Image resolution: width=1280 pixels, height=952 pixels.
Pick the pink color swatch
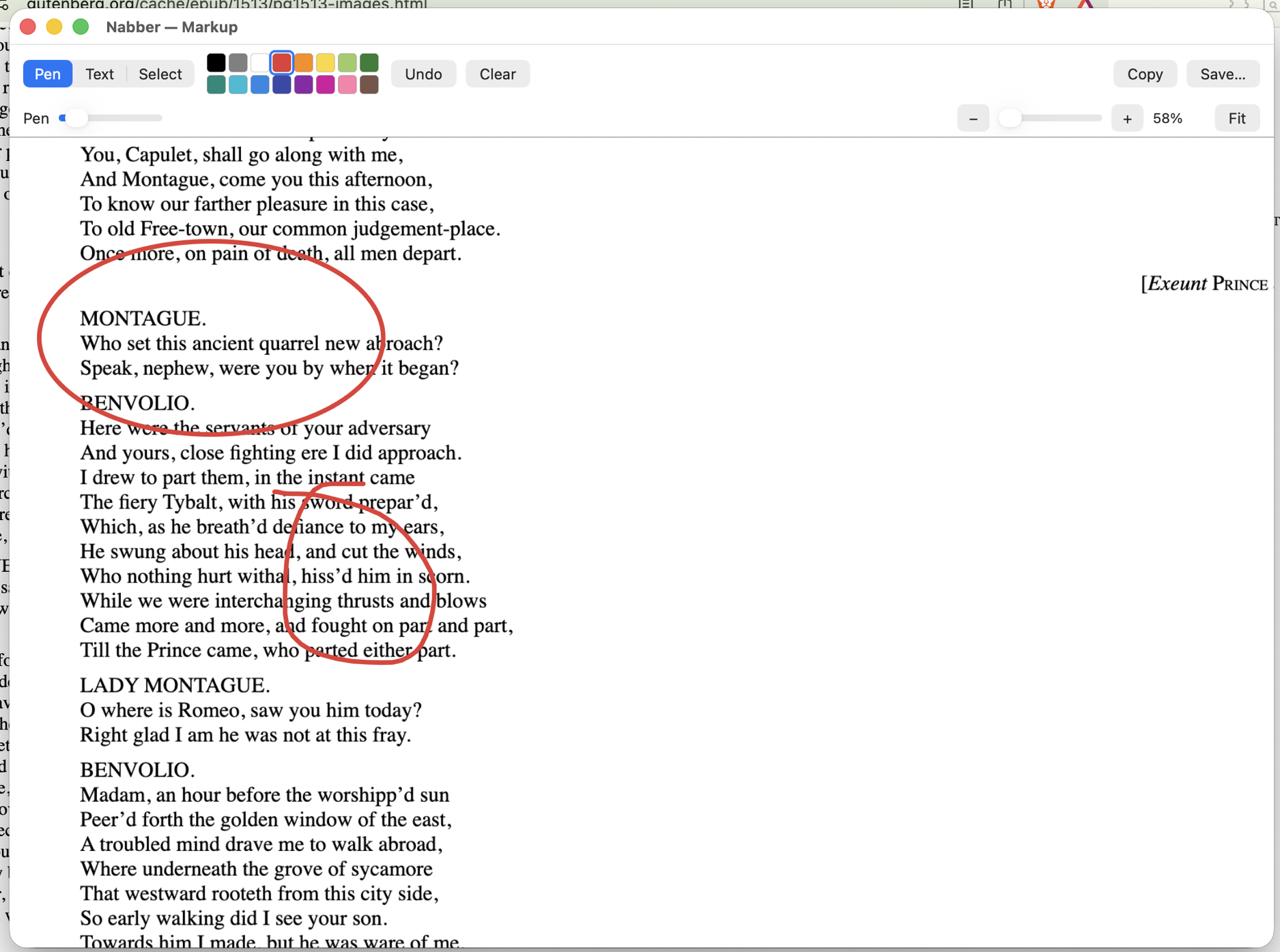click(x=347, y=85)
